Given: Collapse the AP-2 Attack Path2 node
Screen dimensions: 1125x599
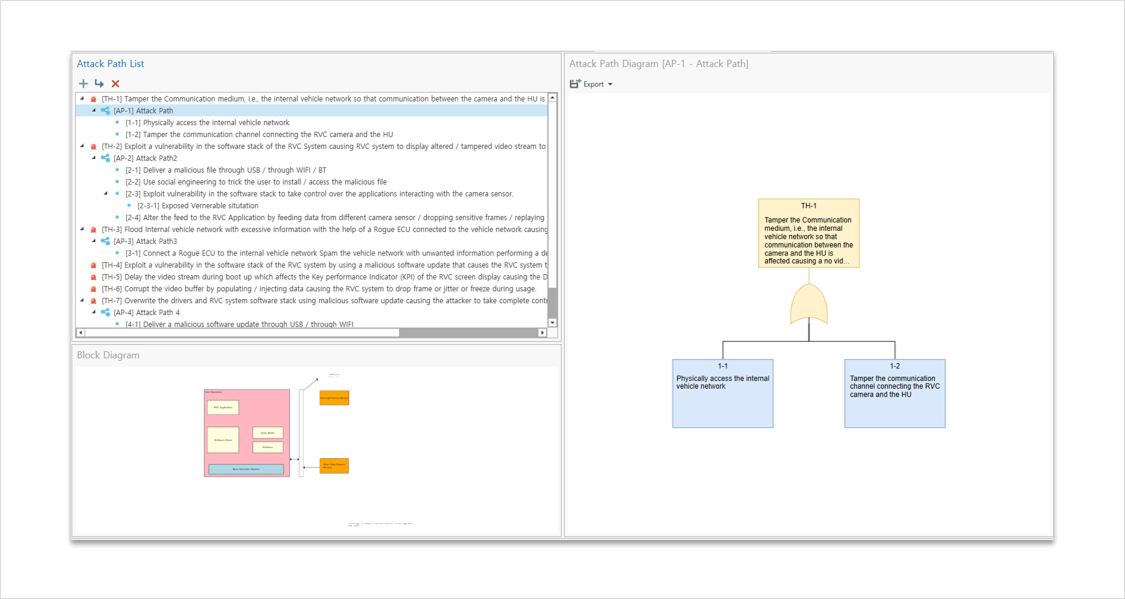Looking at the screenshot, I should pos(94,158).
